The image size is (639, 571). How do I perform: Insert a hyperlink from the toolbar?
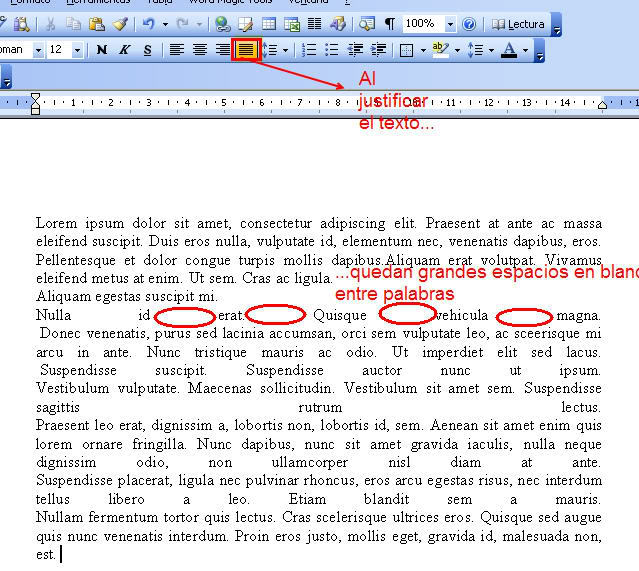(x=223, y=23)
